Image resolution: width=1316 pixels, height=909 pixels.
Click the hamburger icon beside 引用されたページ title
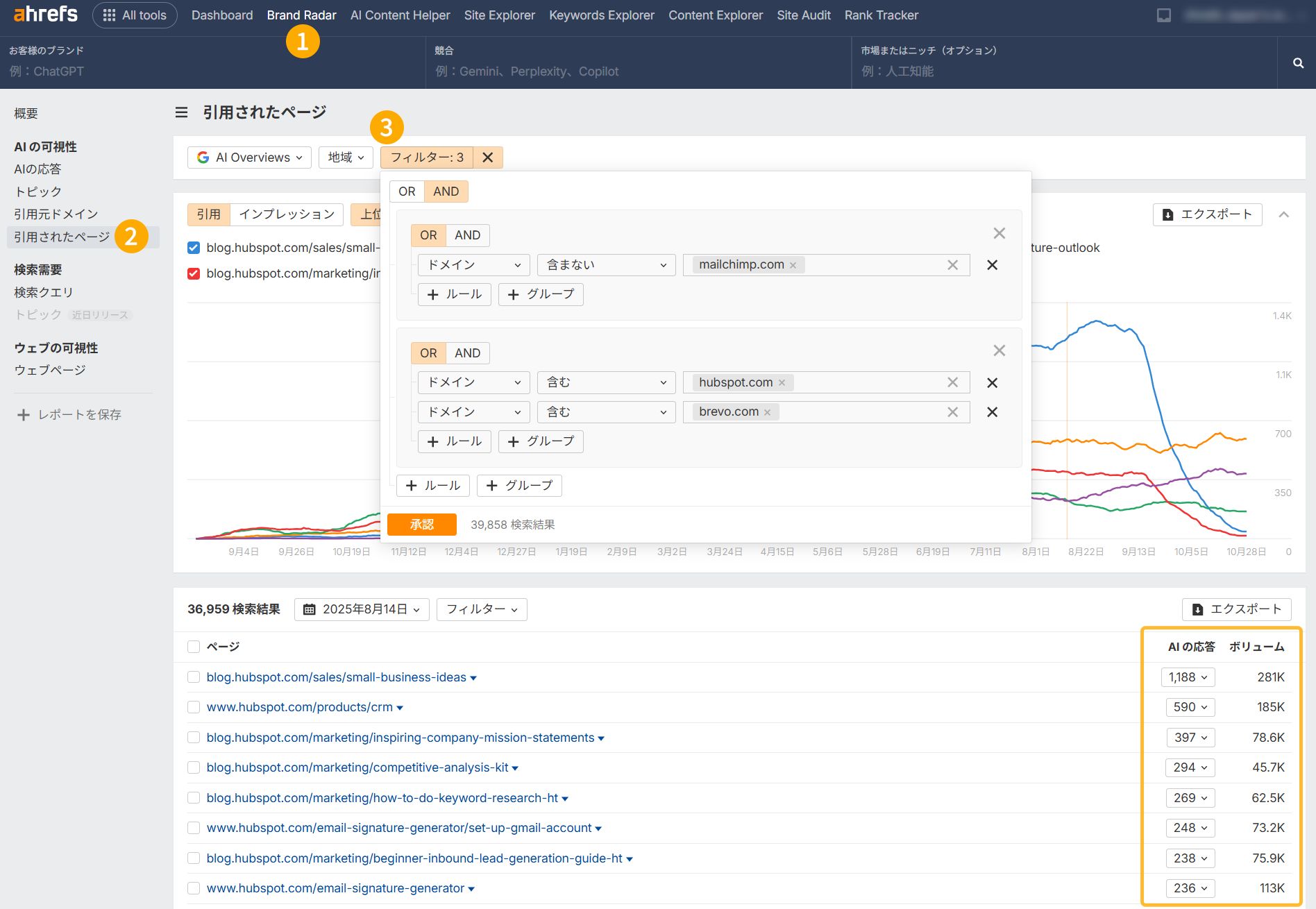point(180,112)
